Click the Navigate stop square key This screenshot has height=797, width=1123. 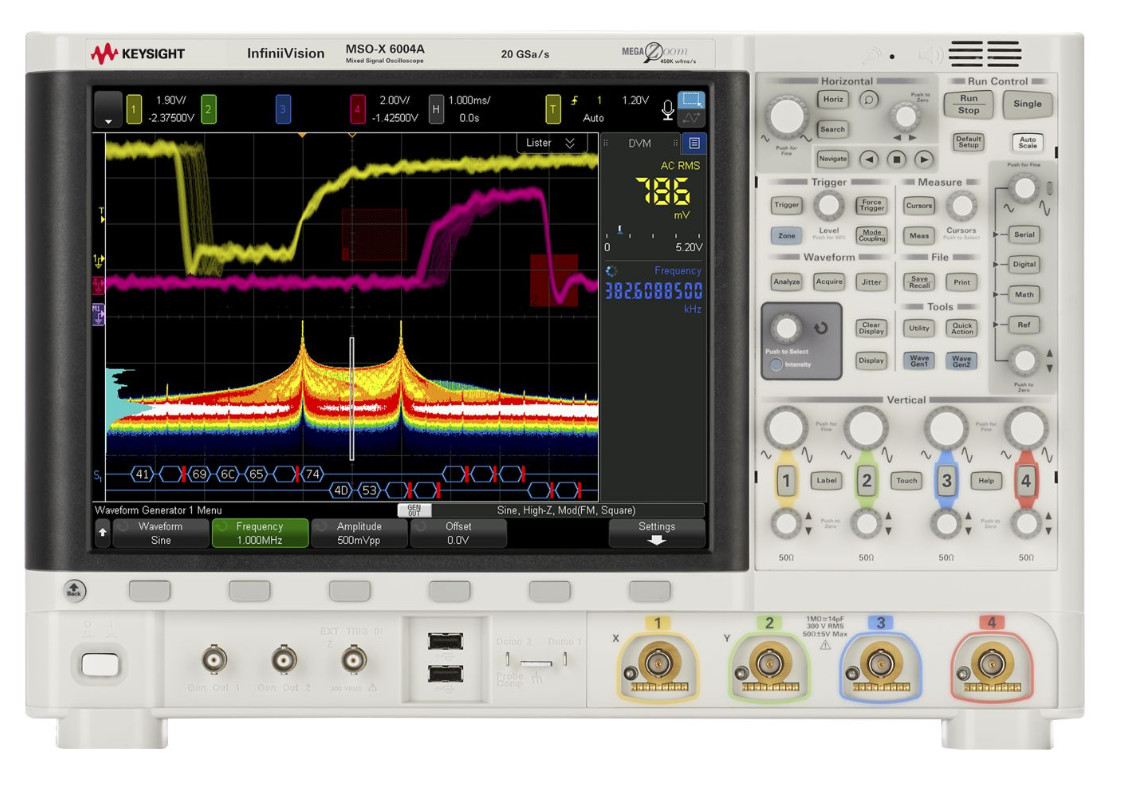point(897,159)
